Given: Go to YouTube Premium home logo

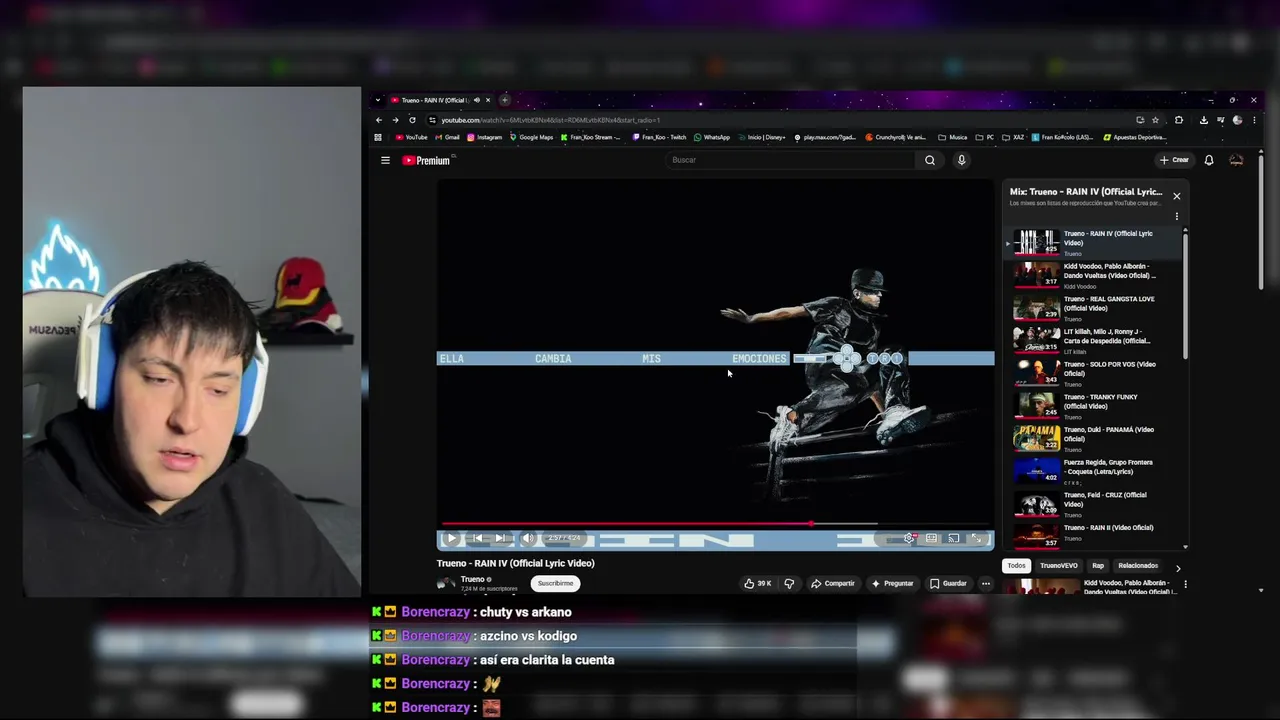Looking at the screenshot, I should point(427,160).
